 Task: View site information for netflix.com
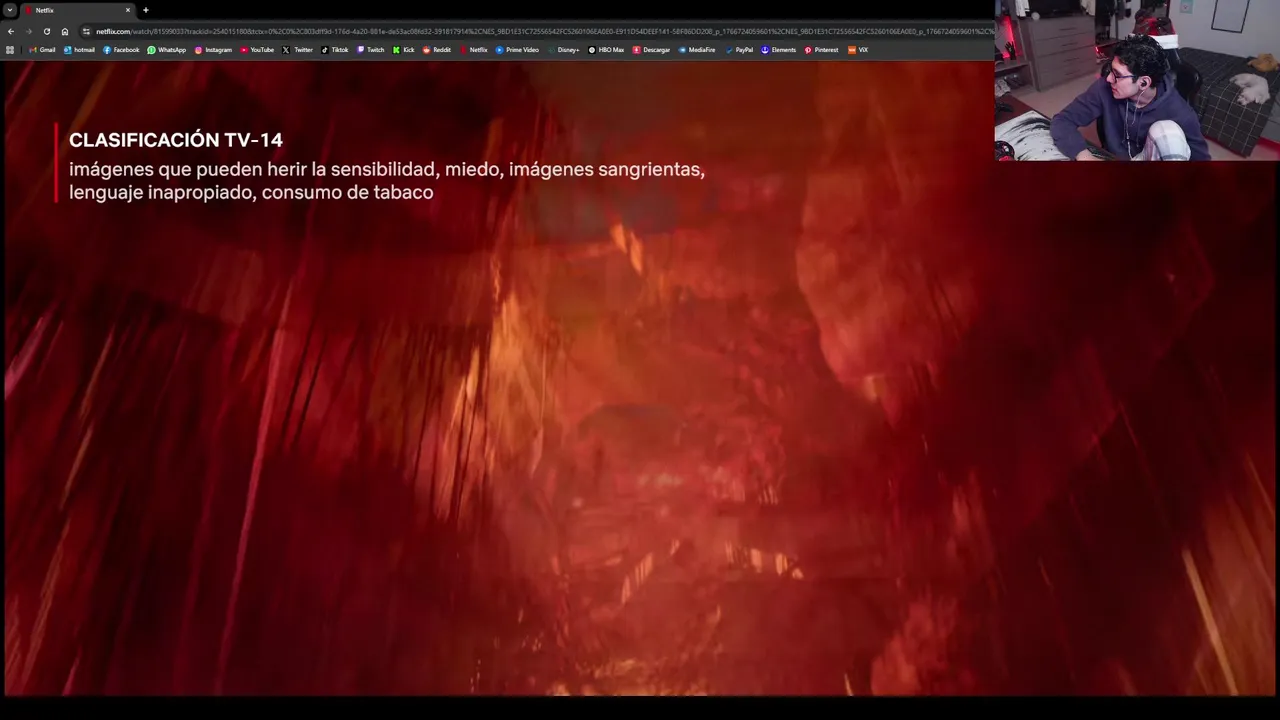point(87,31)
